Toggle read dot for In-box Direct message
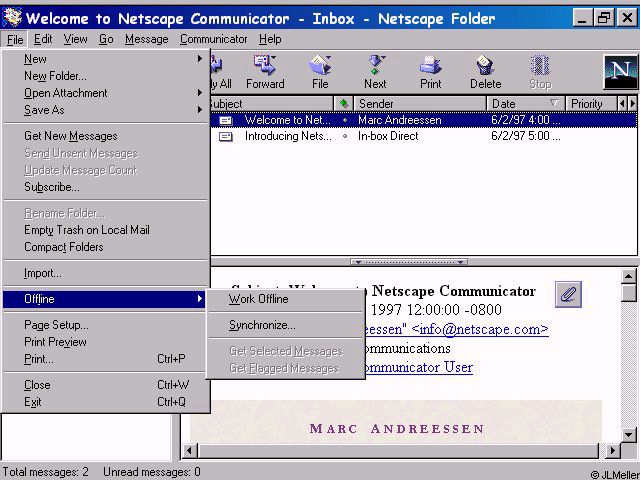 coord(345,136)
